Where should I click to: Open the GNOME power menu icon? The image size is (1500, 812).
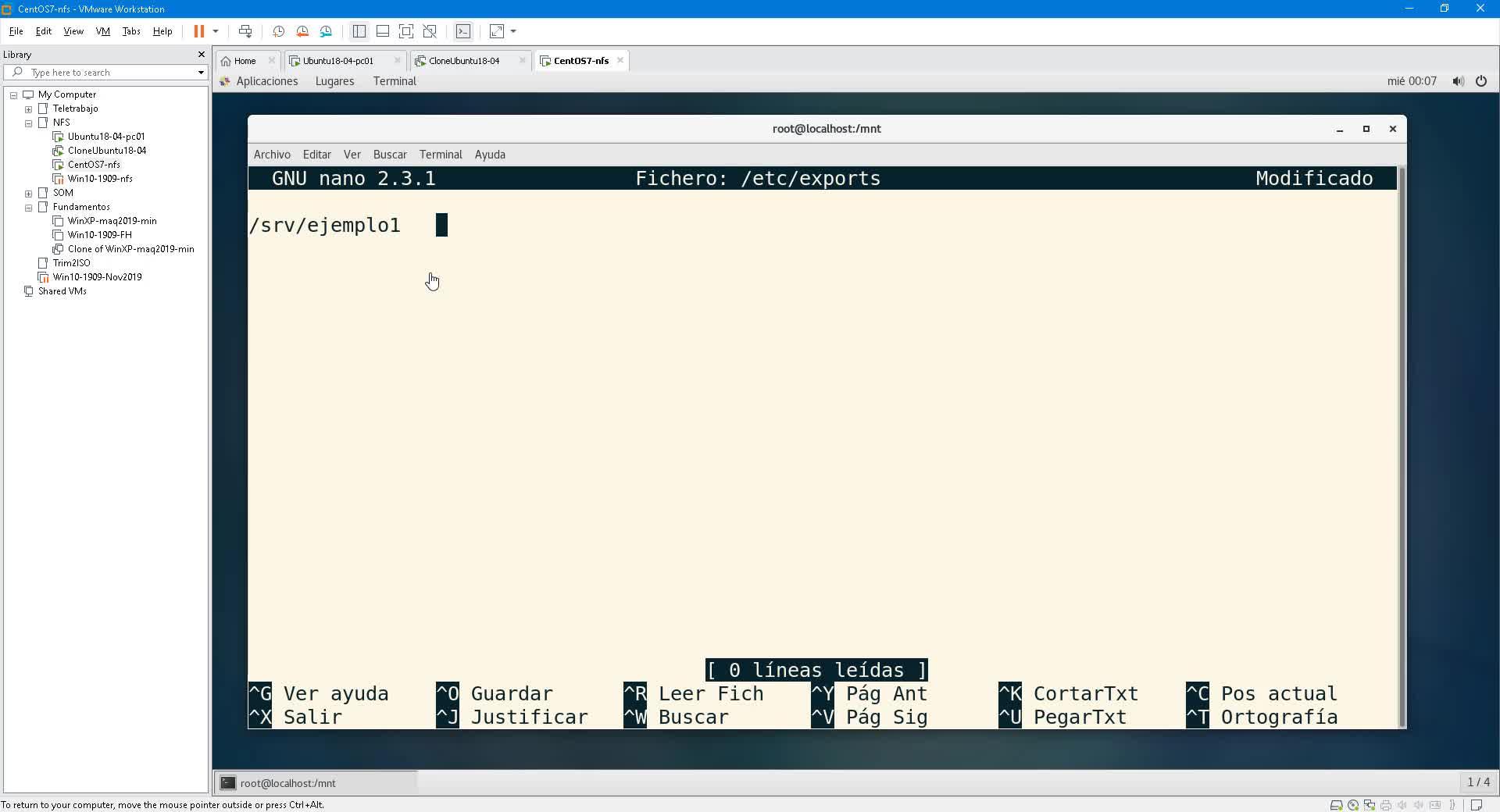(1481, 81)
